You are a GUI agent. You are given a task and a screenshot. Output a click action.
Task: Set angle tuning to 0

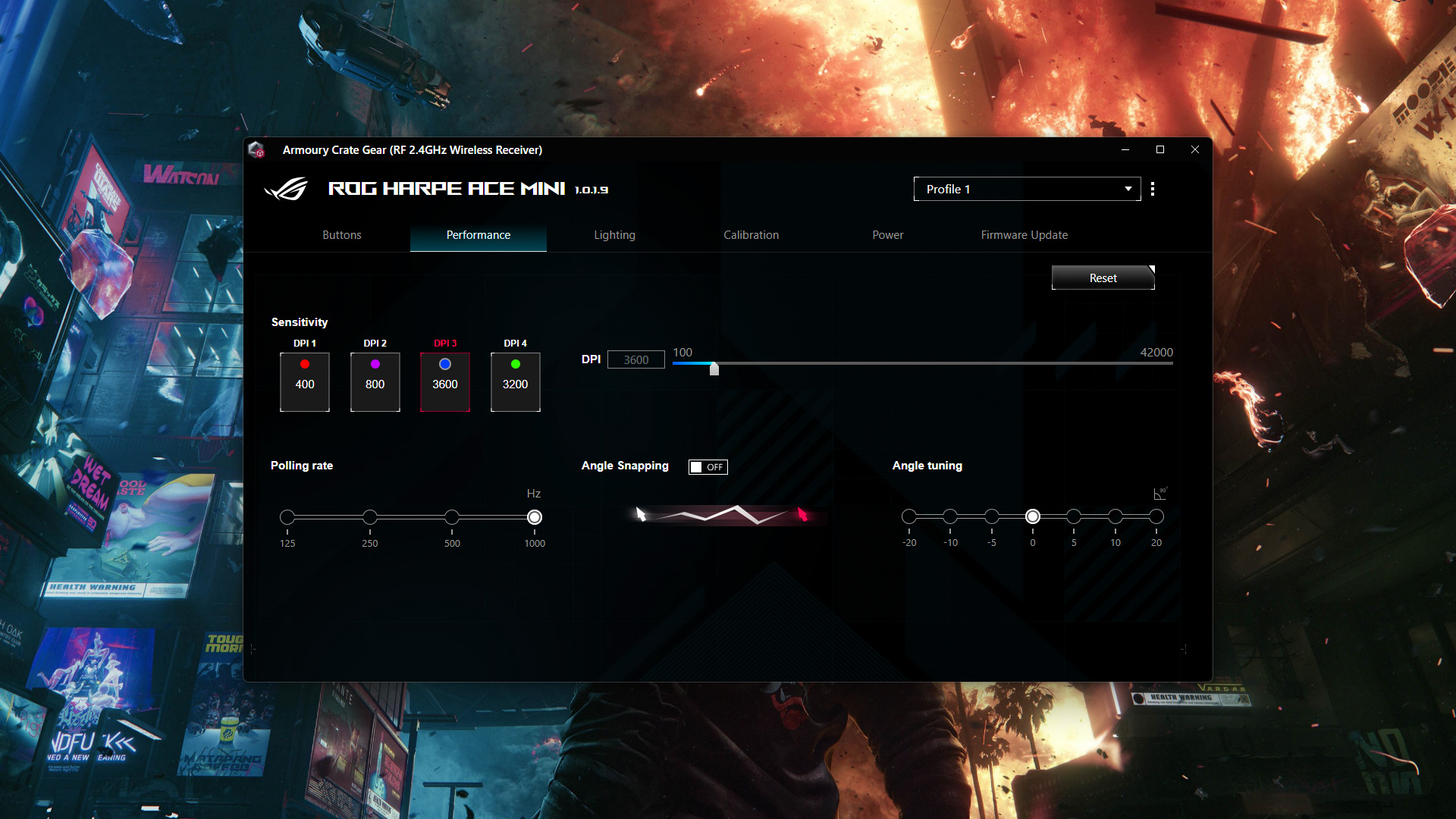click(x=1033, y=516)
